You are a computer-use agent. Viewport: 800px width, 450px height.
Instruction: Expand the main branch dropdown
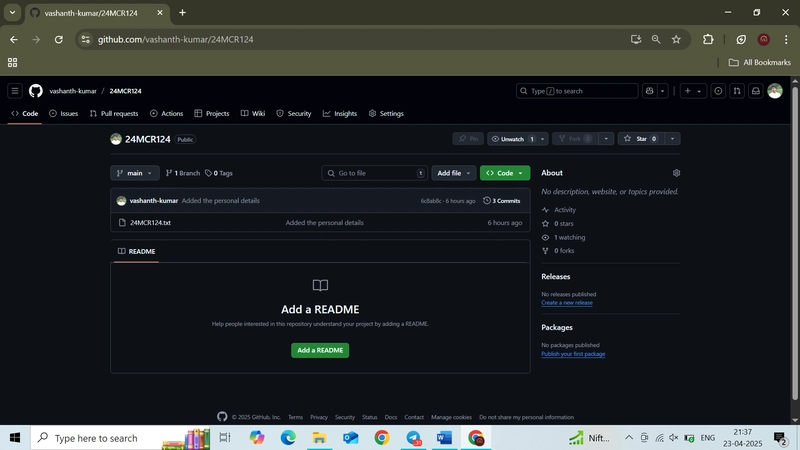(x=135, y=173)
